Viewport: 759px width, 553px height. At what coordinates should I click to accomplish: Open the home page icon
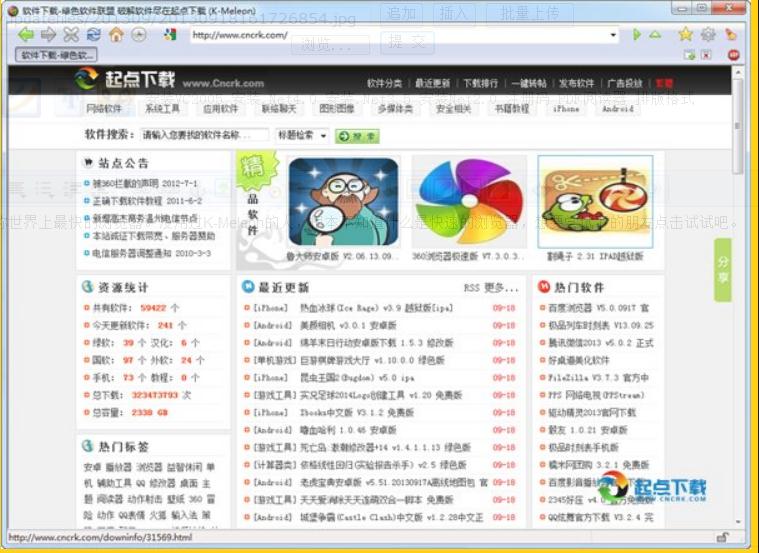pos(116,34)
